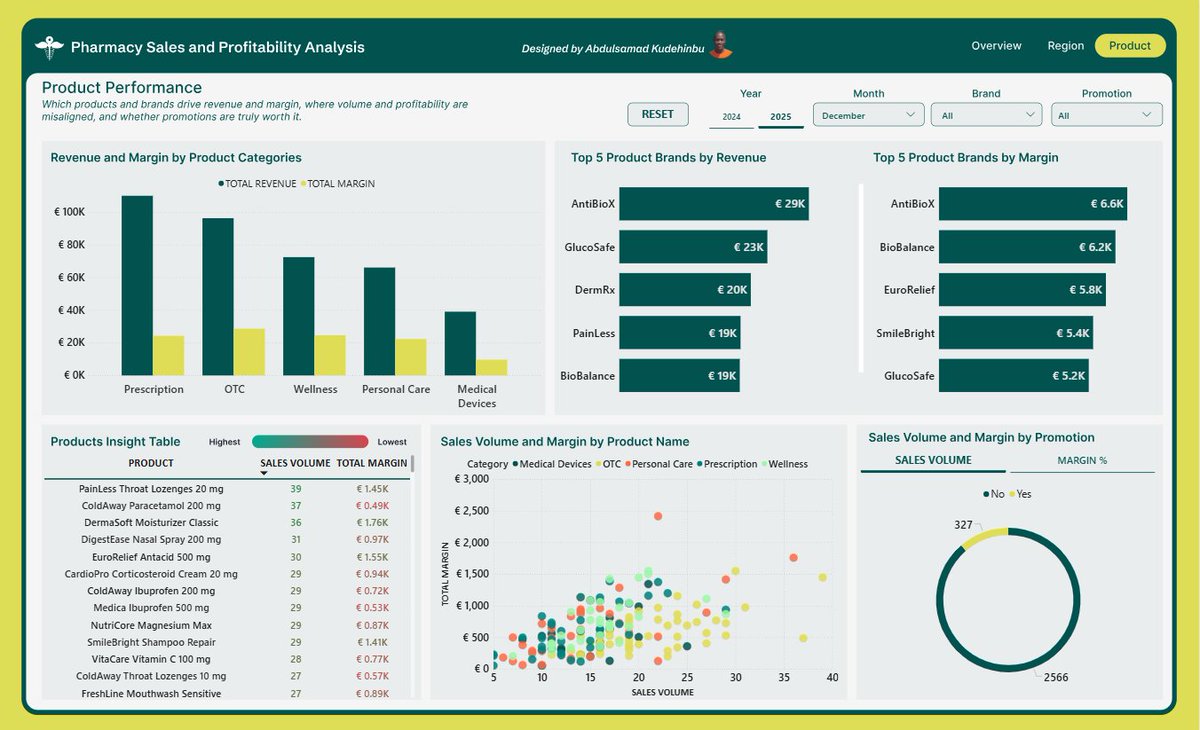
Task: Click the sort arrow under SALES VOLUME
Action: point(264,474)
